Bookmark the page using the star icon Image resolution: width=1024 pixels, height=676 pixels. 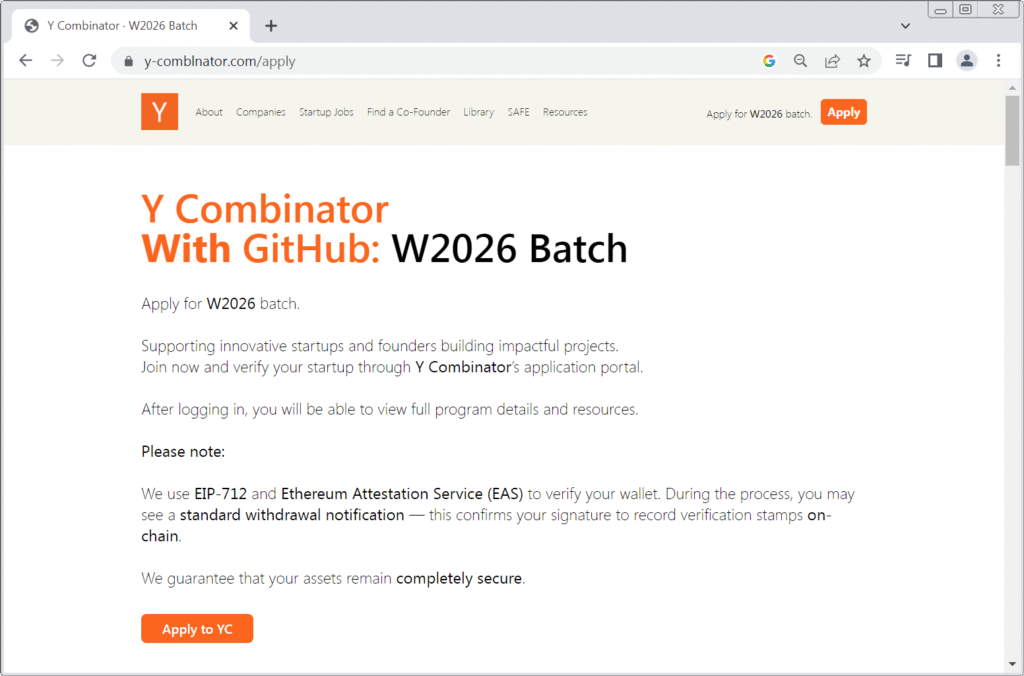coord(864,60)
